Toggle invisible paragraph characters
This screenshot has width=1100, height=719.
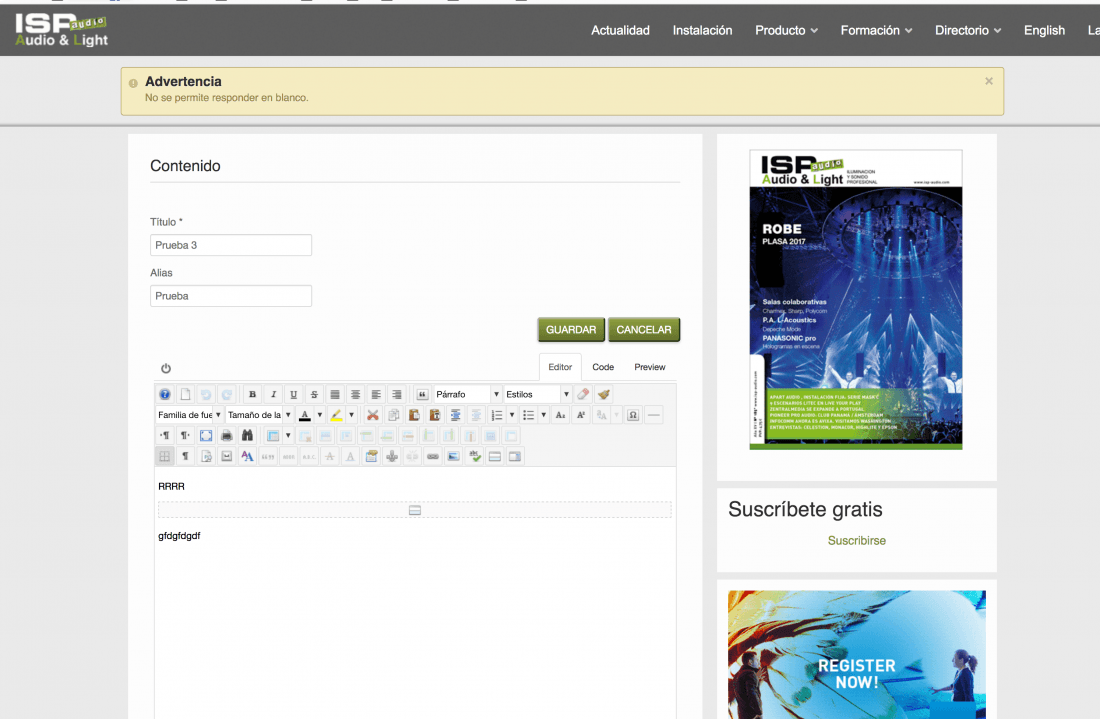coord(185,456)
